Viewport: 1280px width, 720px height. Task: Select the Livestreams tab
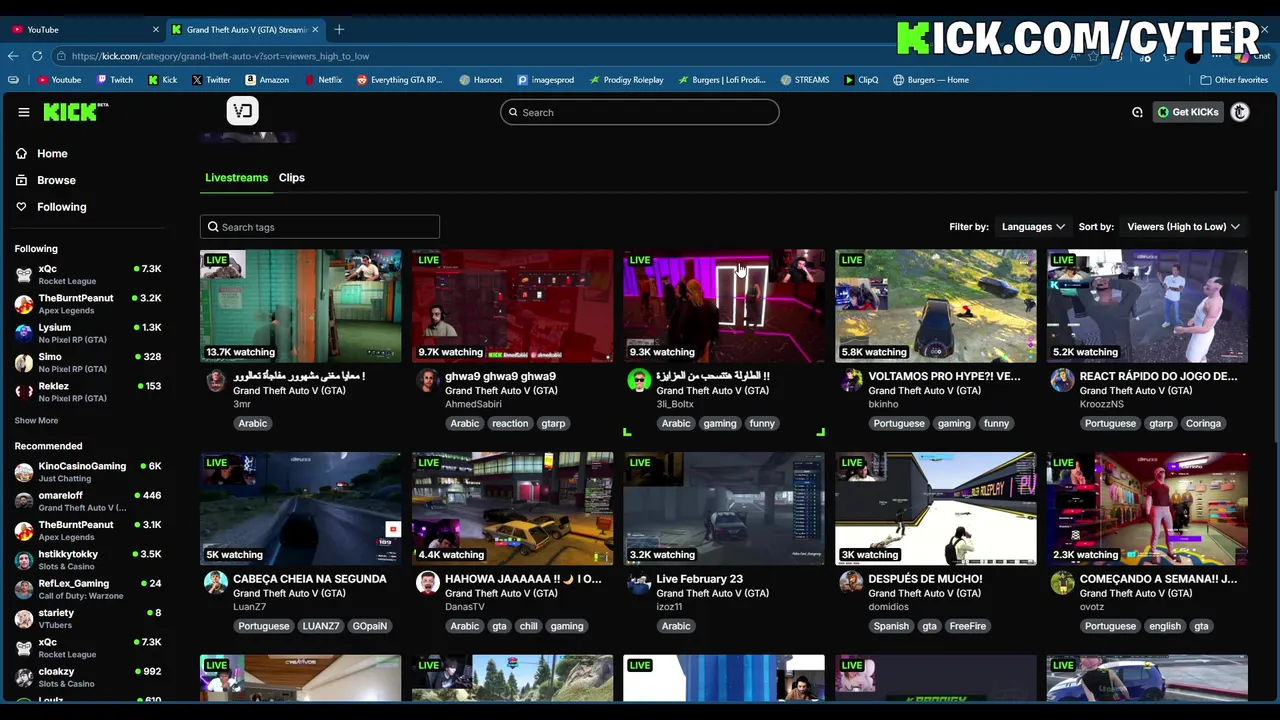tap(236, 177)
